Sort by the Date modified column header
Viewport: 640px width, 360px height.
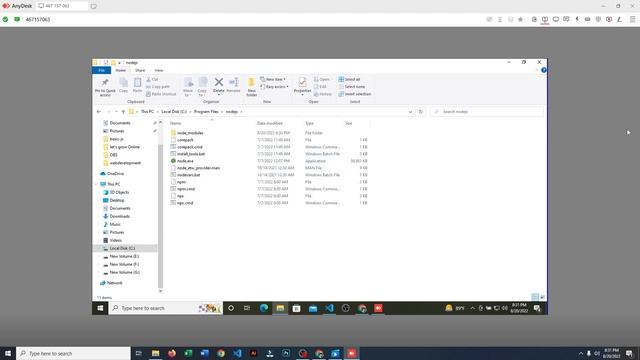[x=270, y=123]
